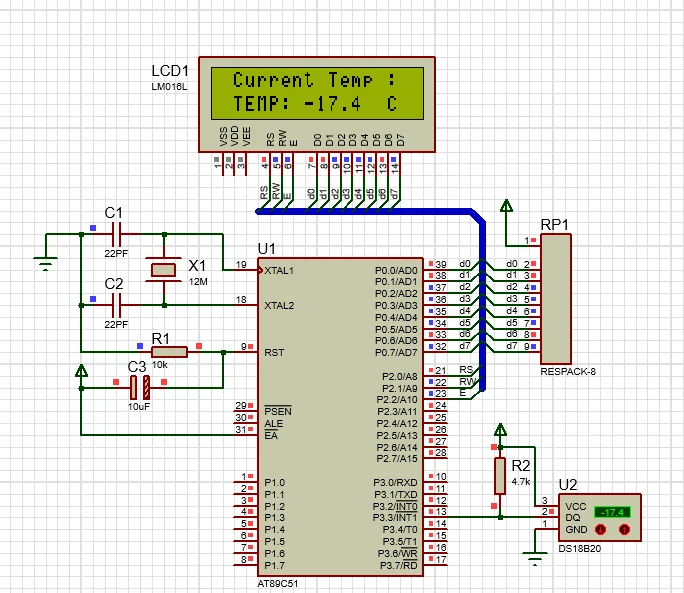Select the C1 capacitor symbol
Viewport: 684px width, 593px height.
(116, 234)
